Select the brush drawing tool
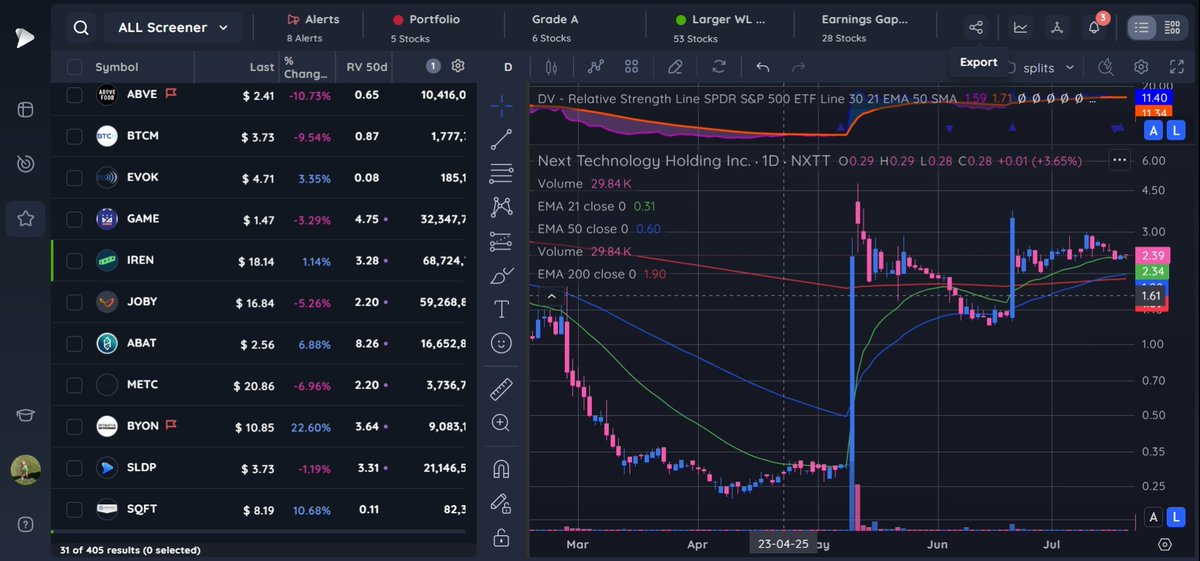Screen dimensions: 1200x561 coord(502,275)
